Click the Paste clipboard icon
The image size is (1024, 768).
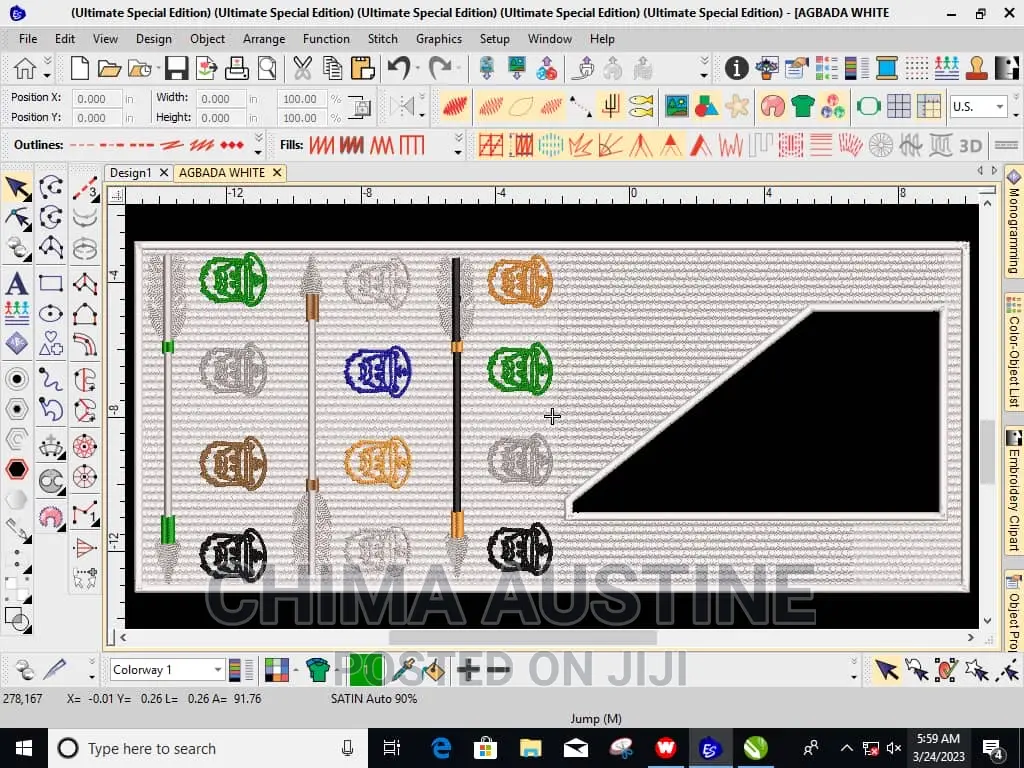[362, 68]
